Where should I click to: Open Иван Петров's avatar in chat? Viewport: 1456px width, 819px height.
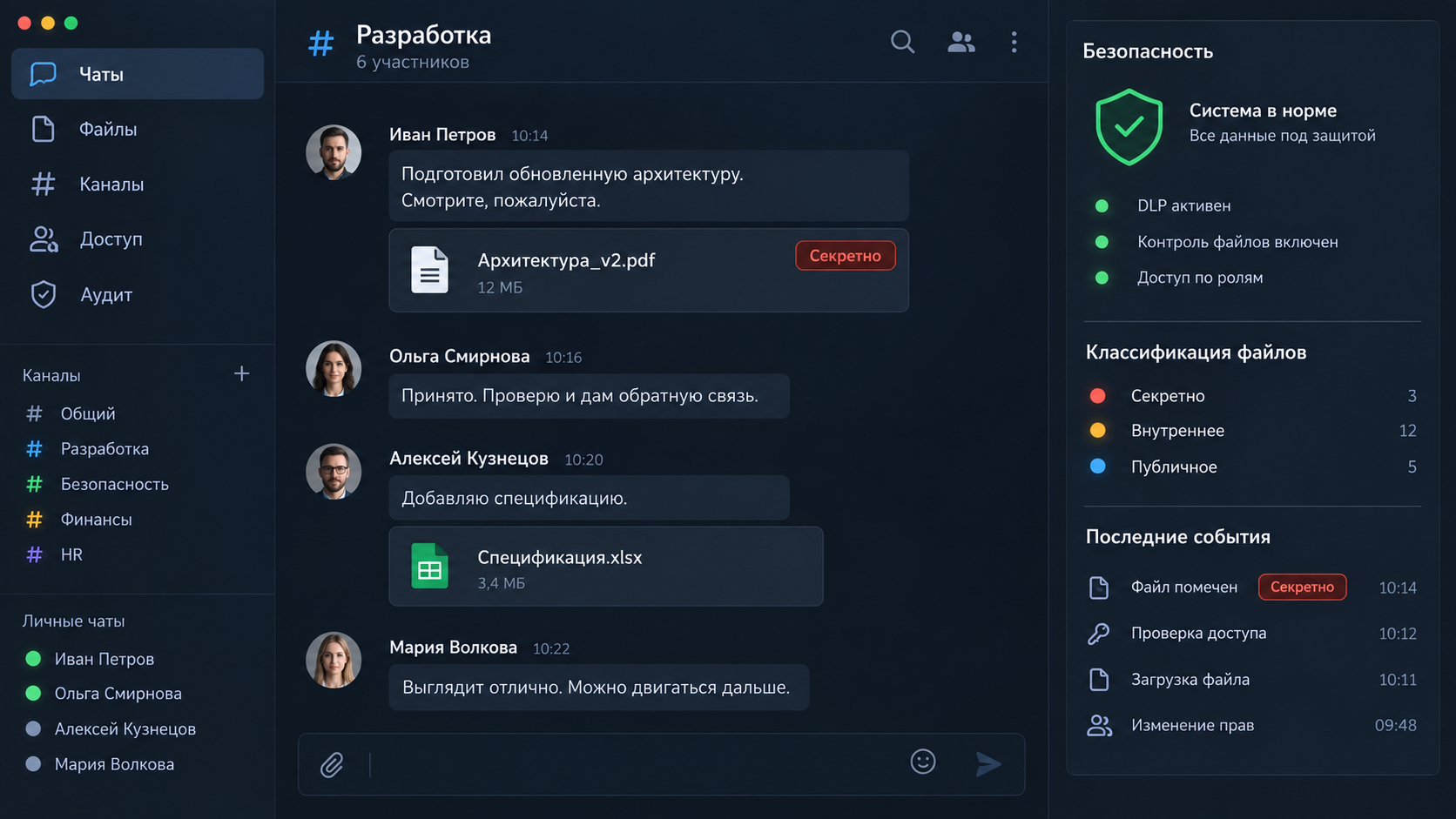click(334, 152)
